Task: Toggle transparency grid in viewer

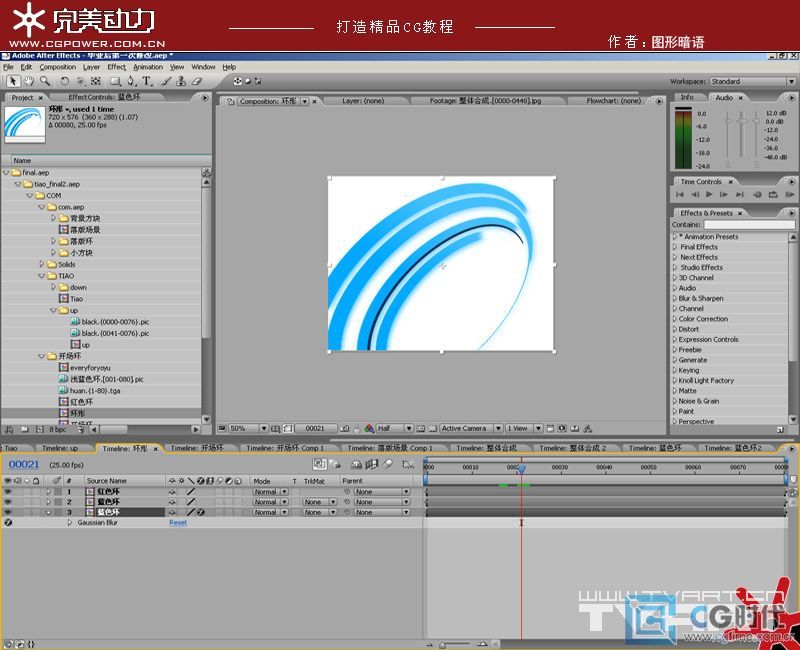Action: 432,429
